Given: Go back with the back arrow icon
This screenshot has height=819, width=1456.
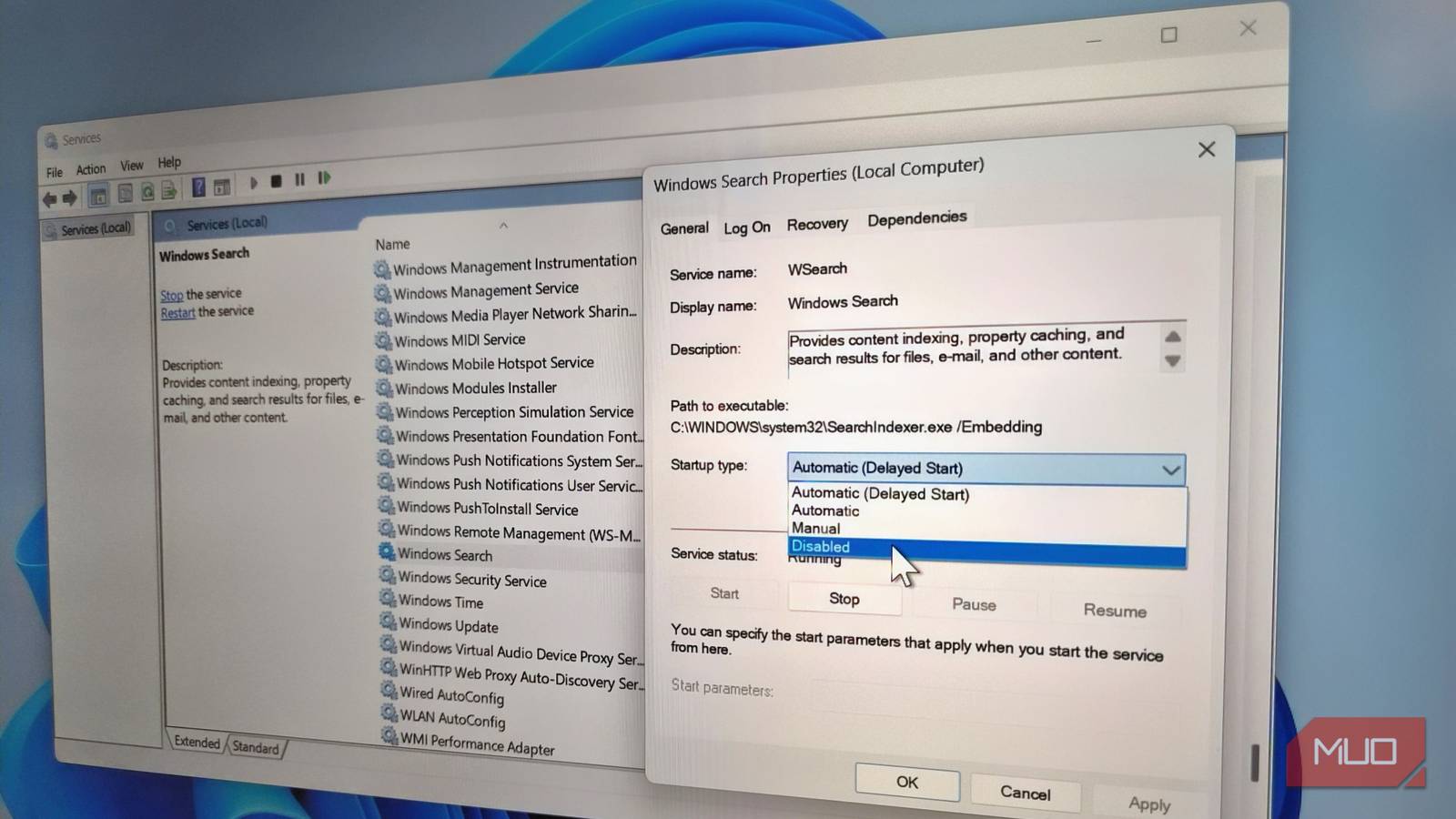Looking at the screenshot, I should [x=50, y=198].
